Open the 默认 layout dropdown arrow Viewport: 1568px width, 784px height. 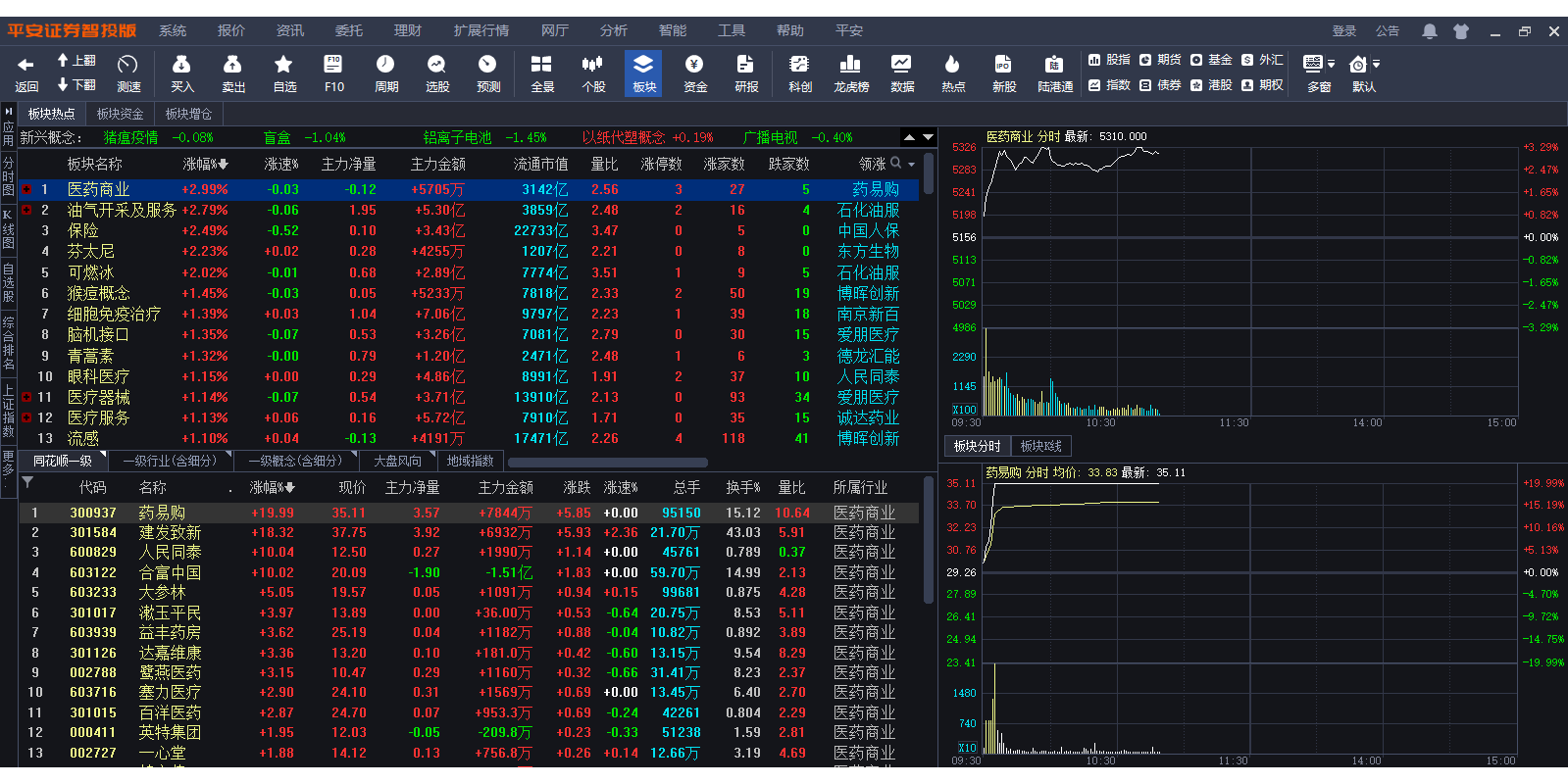click(x=1376, y=65)
